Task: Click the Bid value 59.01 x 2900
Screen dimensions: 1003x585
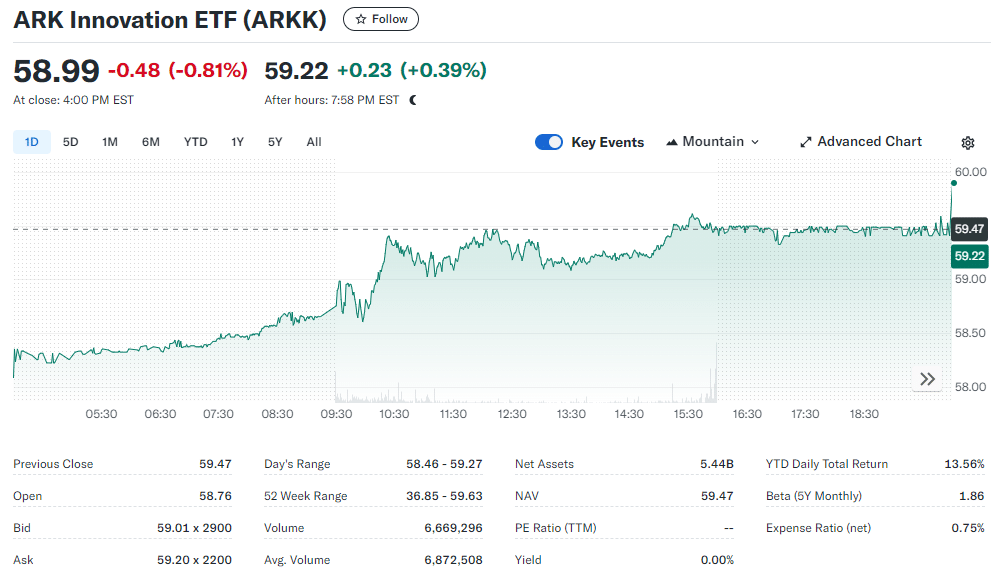Action: tap(194, 528)
